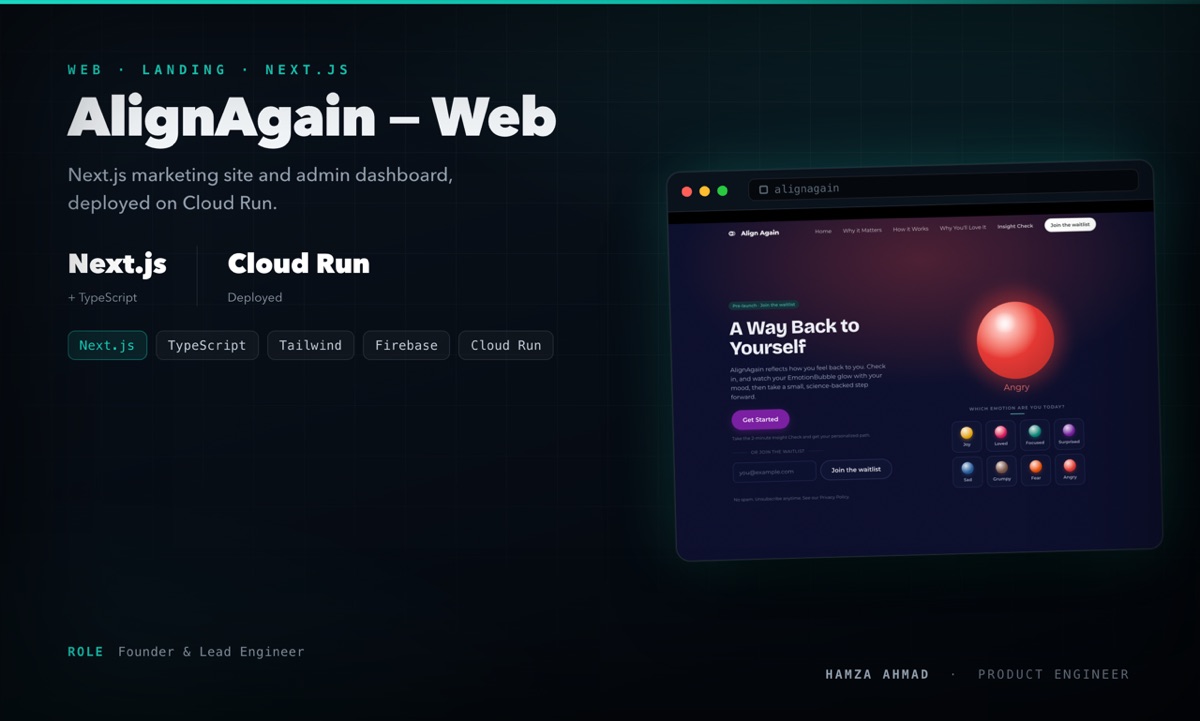Select the Loved emotion bubble
This screenshot has height=721, width=1200.
click(1000, 435)
